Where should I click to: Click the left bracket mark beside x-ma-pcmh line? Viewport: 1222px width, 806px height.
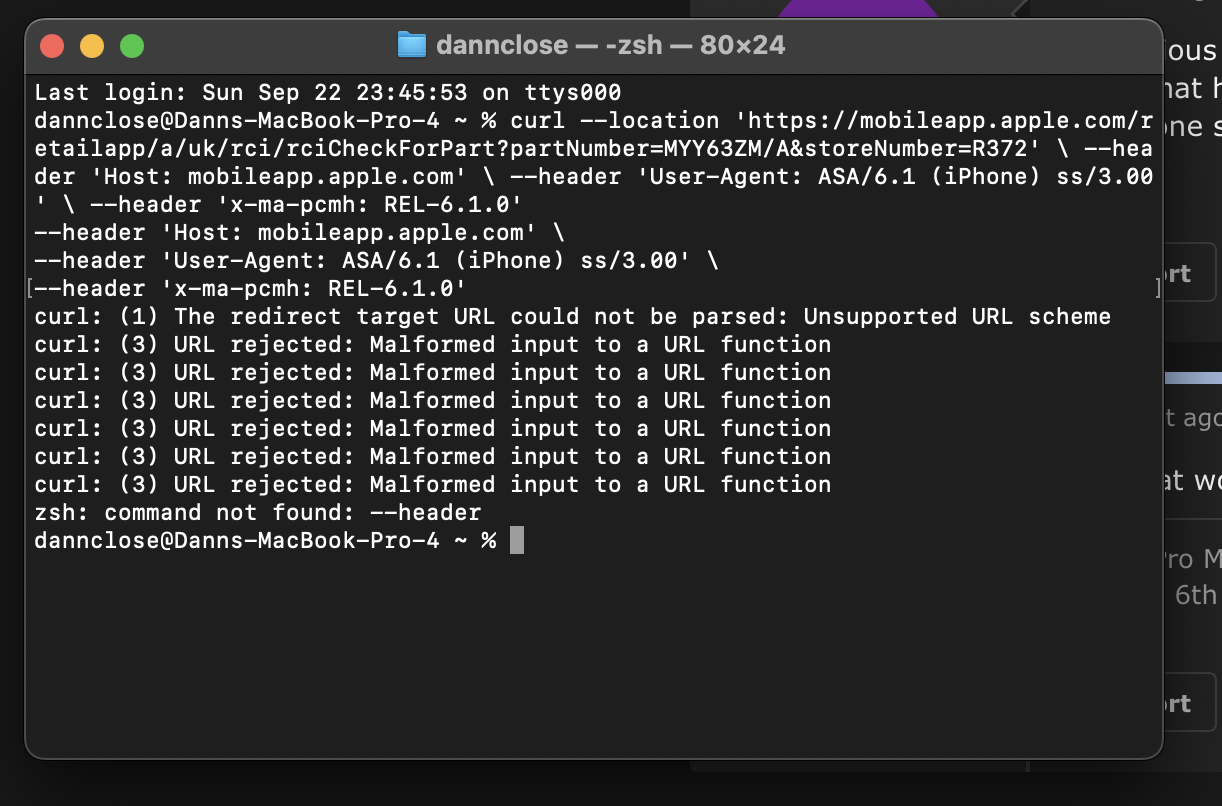(x=30, y=289)
